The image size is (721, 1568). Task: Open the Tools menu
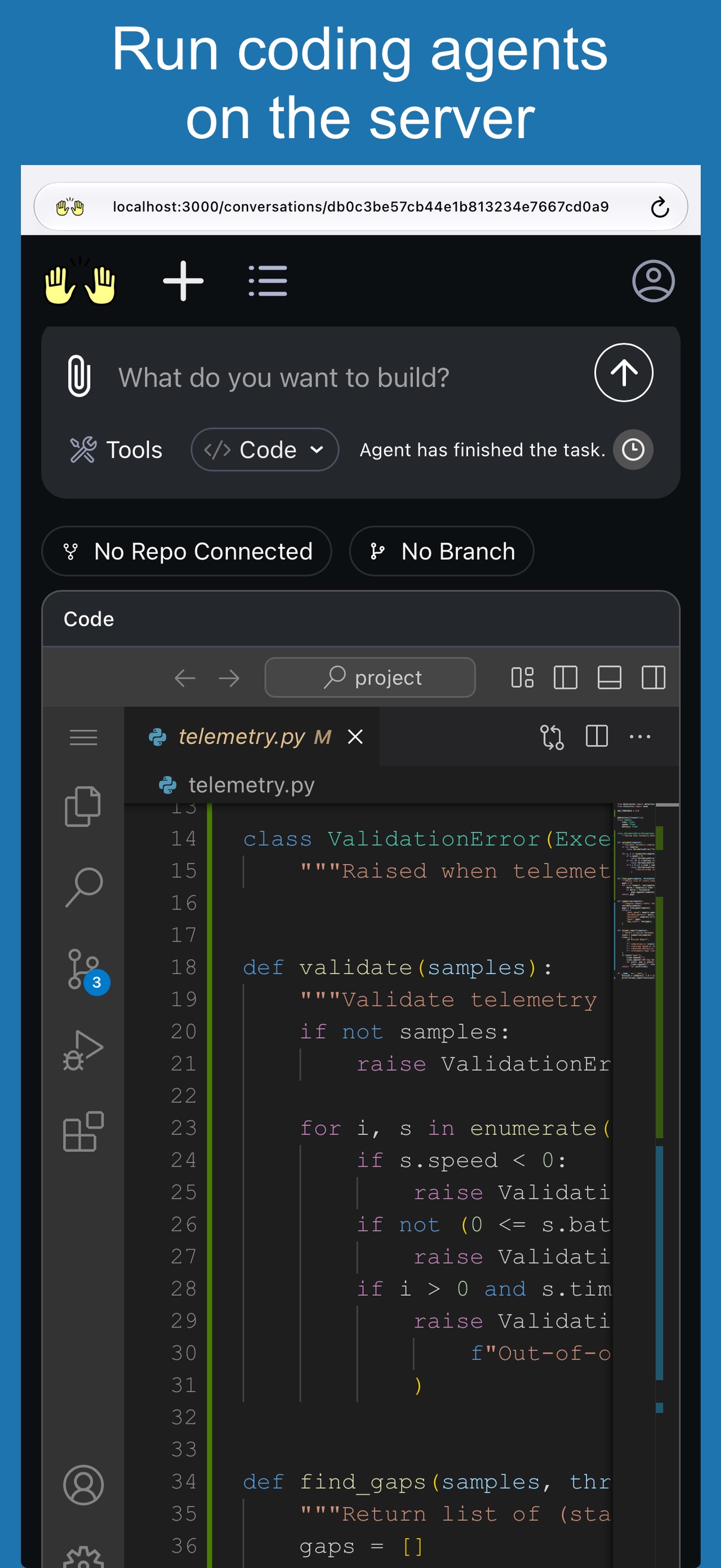pos(116,450)
